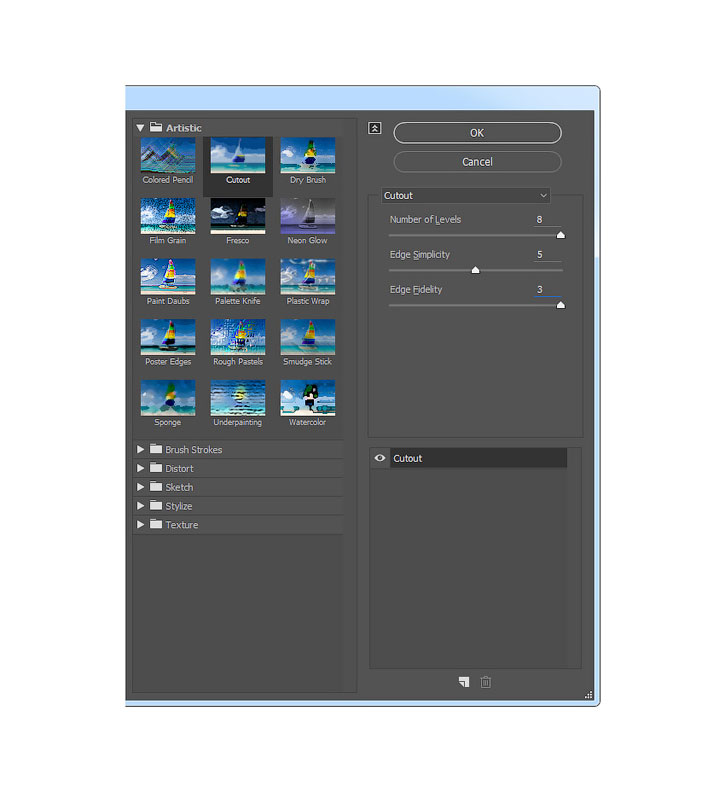Click the Brush Strokes folder icon

156,449
